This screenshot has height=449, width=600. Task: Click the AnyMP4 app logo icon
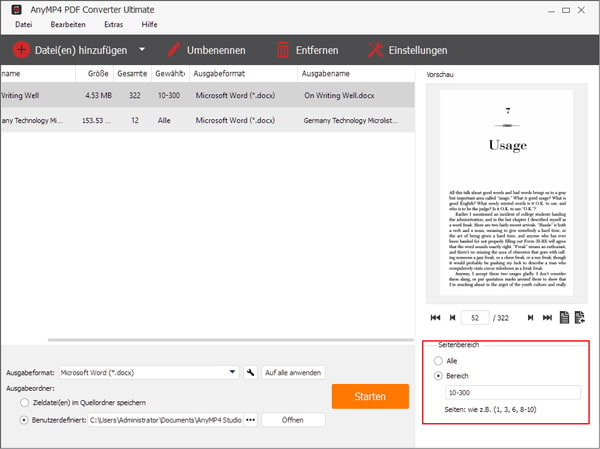(x=16, y=9)
